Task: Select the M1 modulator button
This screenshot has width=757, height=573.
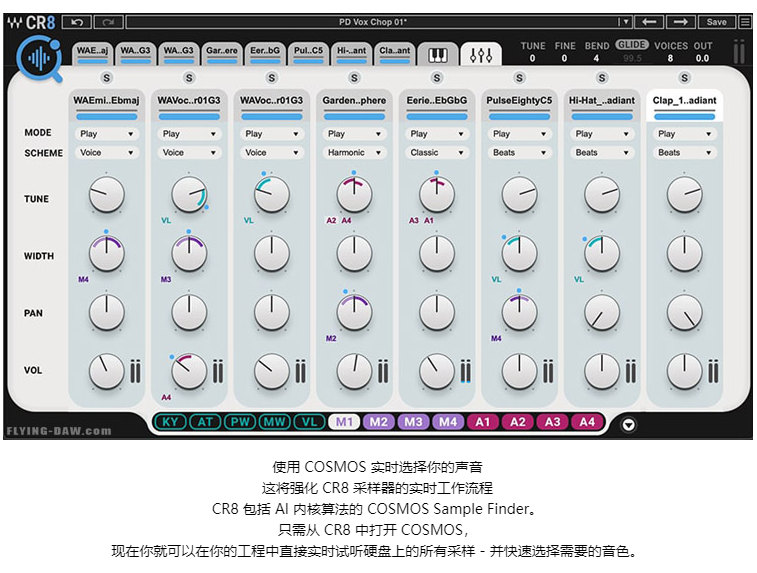Action: 344,422
